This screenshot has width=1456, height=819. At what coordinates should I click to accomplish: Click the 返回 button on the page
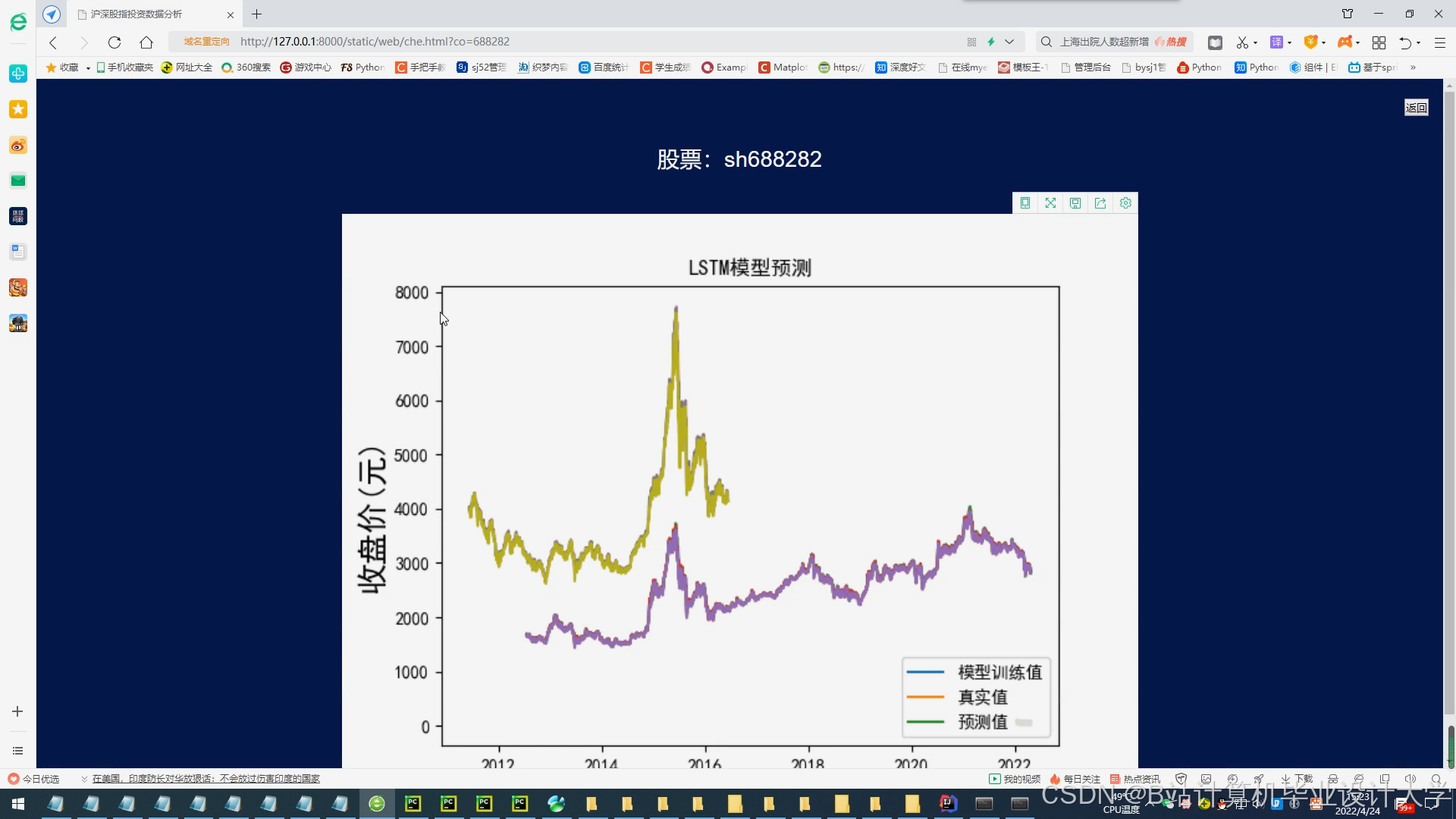(x=1416, y=108)
